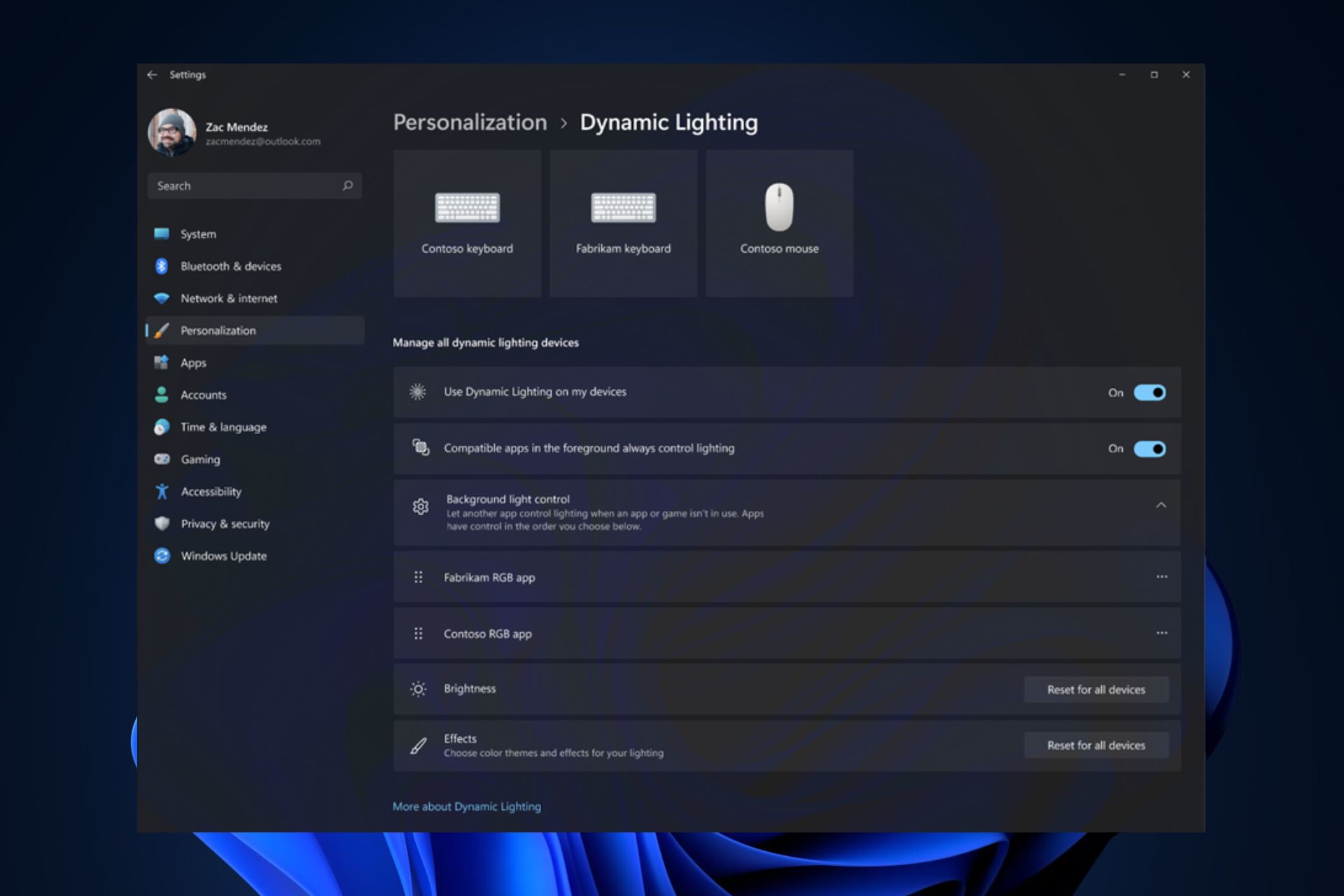This screenshot has width=1344, height=896.
Task: Open more options for Fabrikam RGB app
Action: 1162,577
